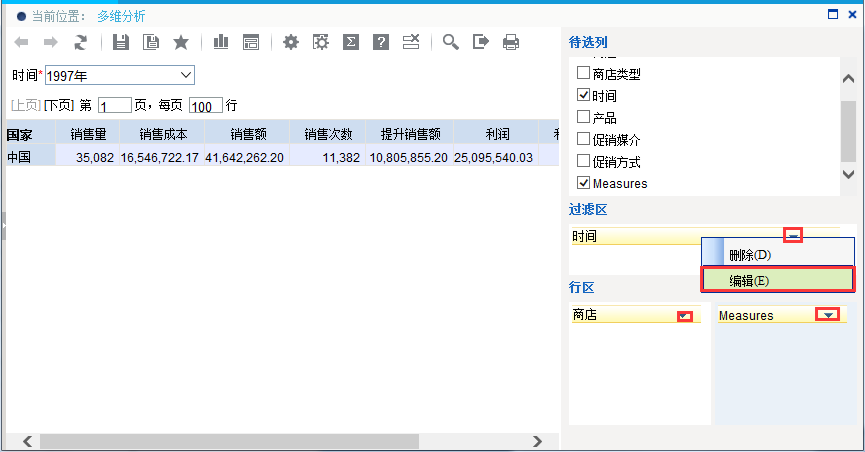Click the export icon
The height and width of the screenshot is (452, 865).
tap(480, 42)
